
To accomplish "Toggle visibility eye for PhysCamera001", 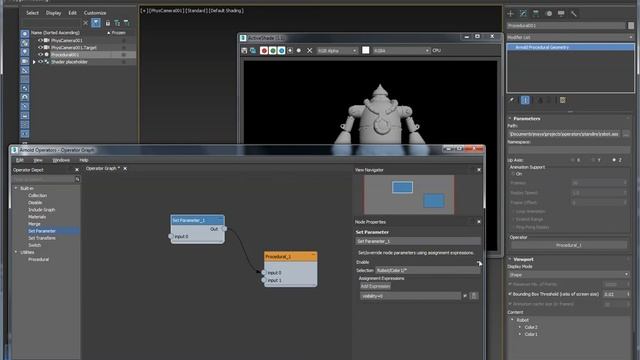I will tap(40, 40).
